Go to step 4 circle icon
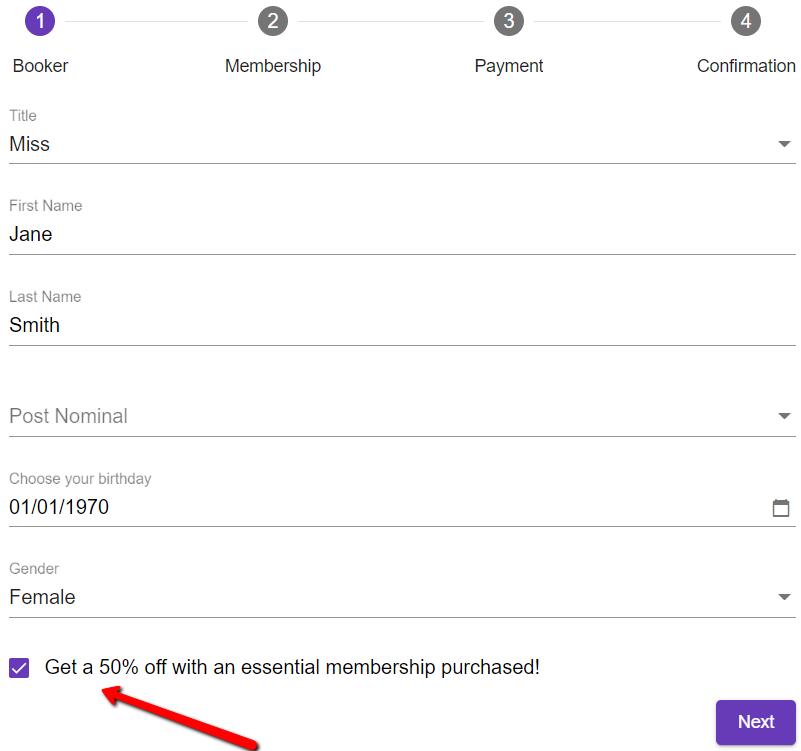 coord(746,21)
